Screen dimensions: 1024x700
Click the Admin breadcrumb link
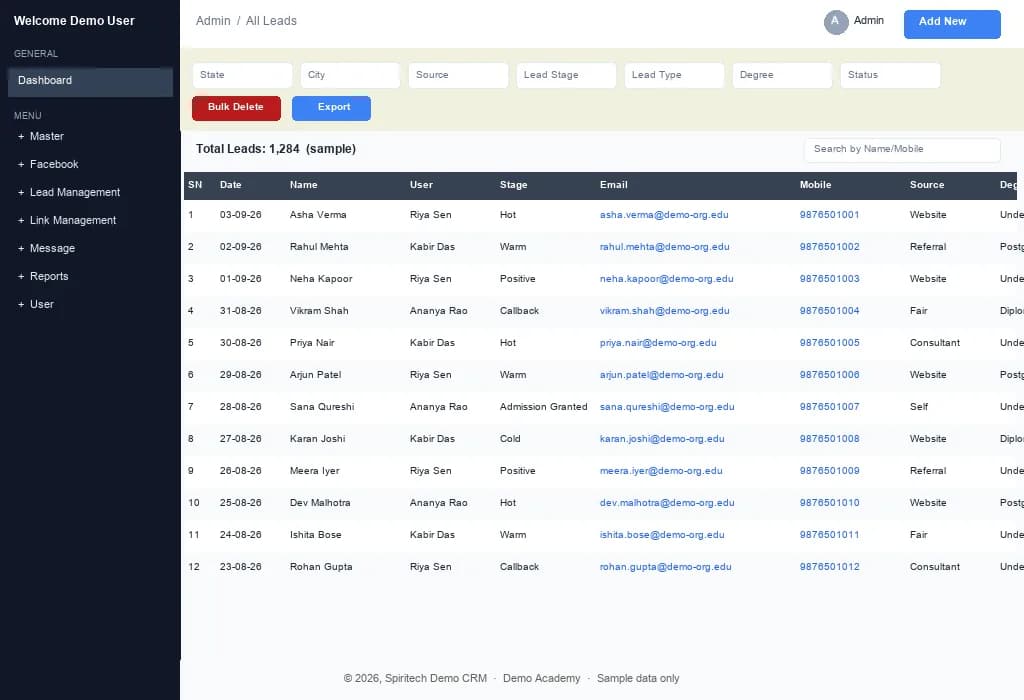point(213,21)
